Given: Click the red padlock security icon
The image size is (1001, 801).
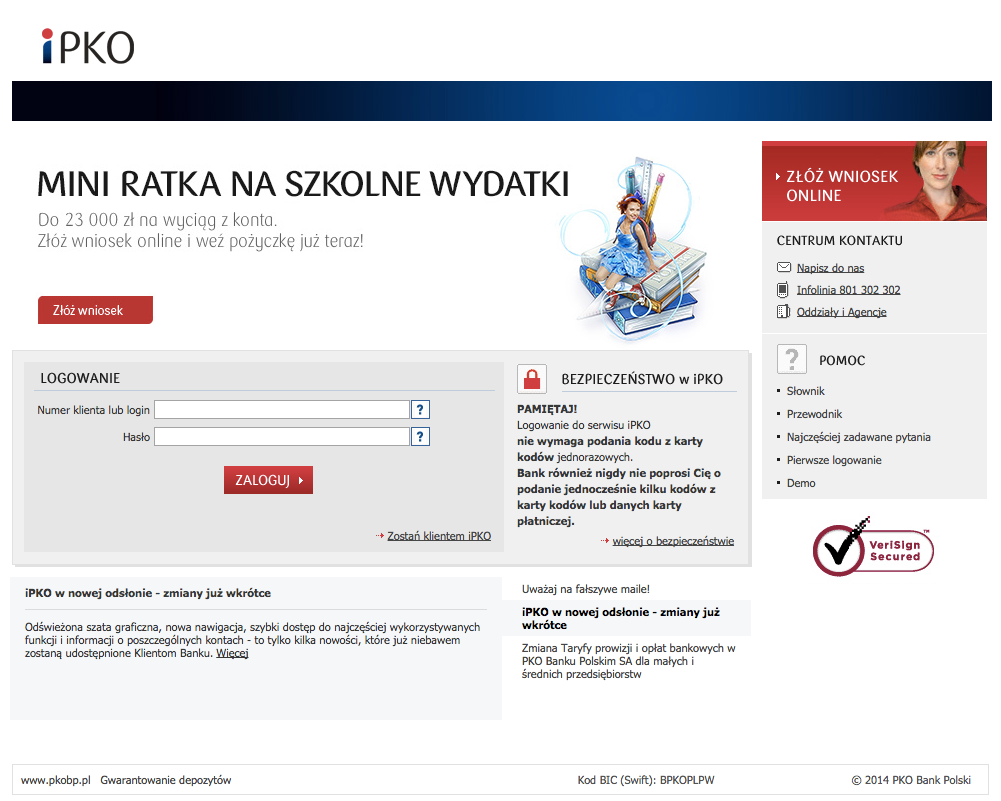Looking at the screenshot, I should (532, 379).
